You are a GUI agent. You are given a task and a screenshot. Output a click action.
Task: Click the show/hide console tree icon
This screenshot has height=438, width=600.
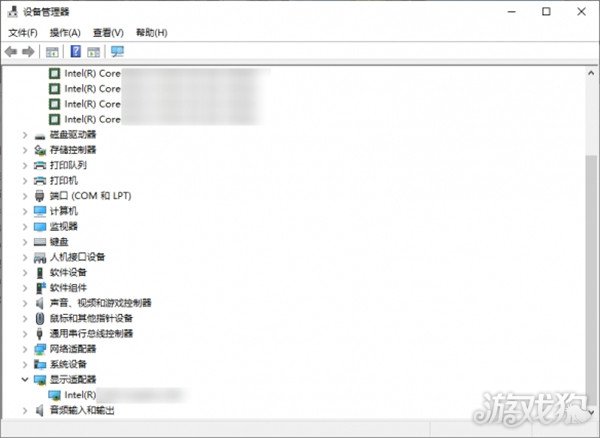point(52,52)
